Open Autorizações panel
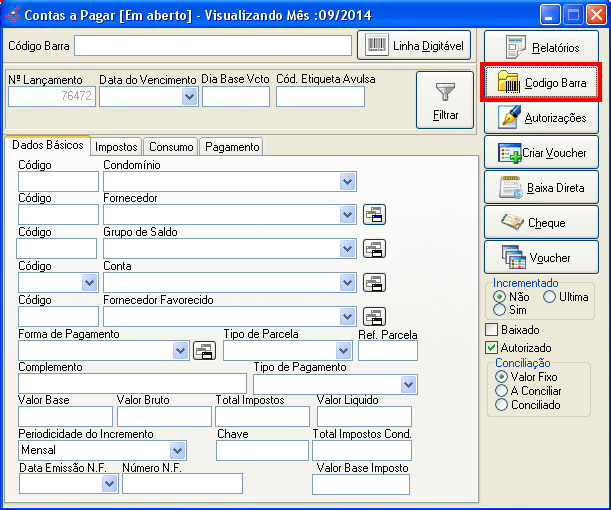Viewport: 611px width, 510px height. pos(541,118)
